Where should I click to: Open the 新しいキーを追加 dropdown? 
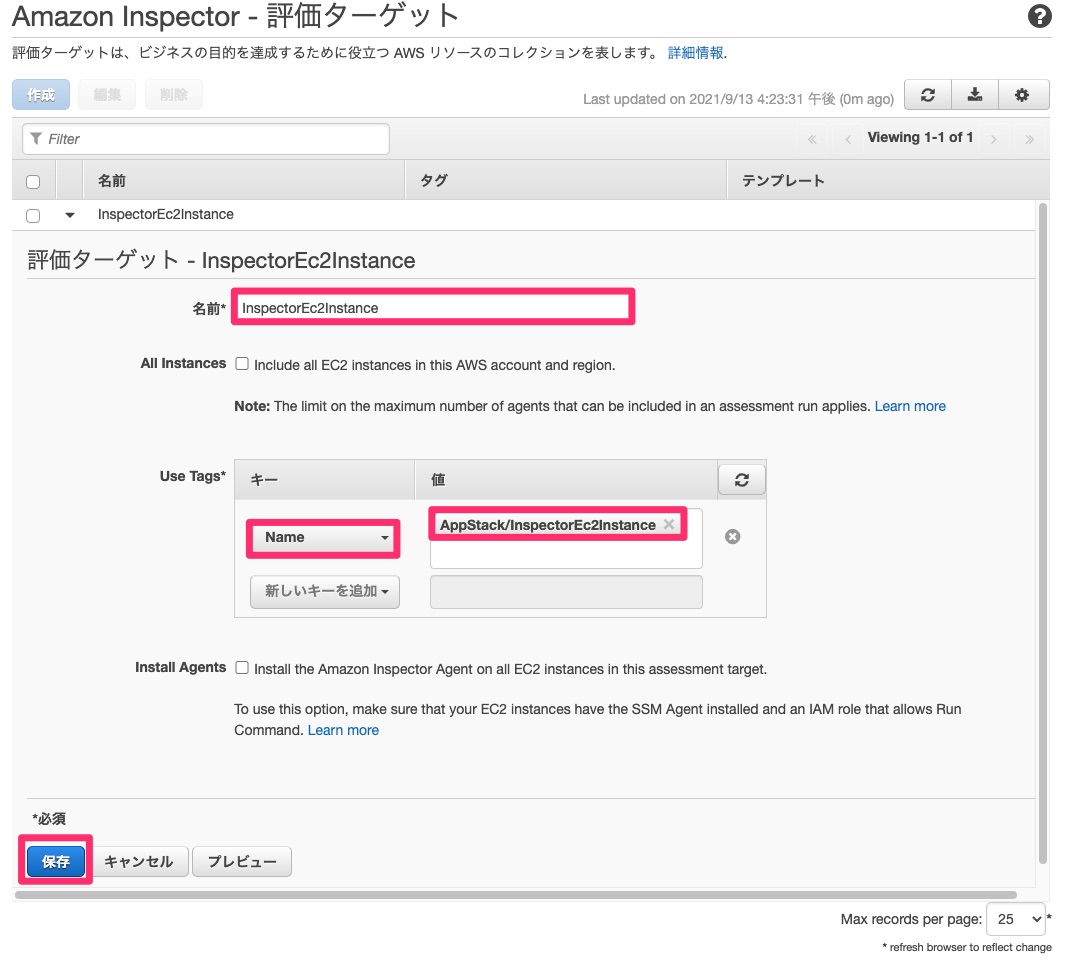[323, 592]
